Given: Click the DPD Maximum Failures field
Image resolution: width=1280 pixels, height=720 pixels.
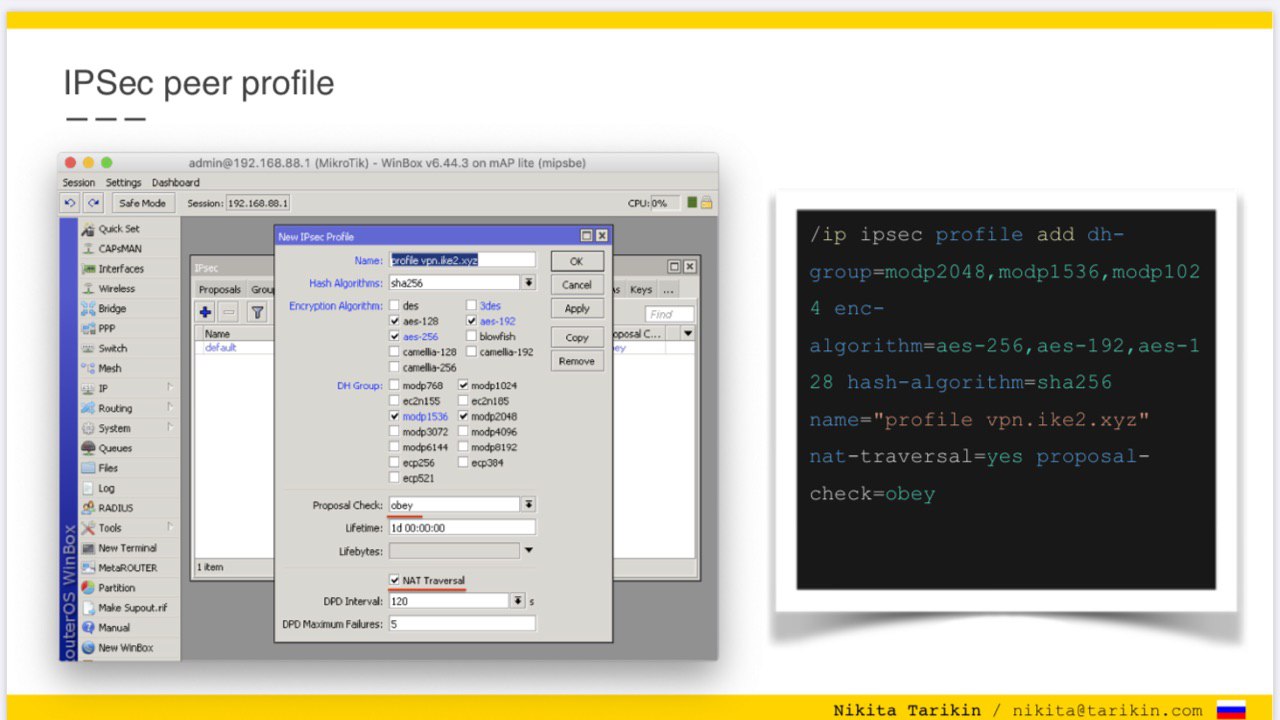Looking at the screenshot, I should [462, 624].
